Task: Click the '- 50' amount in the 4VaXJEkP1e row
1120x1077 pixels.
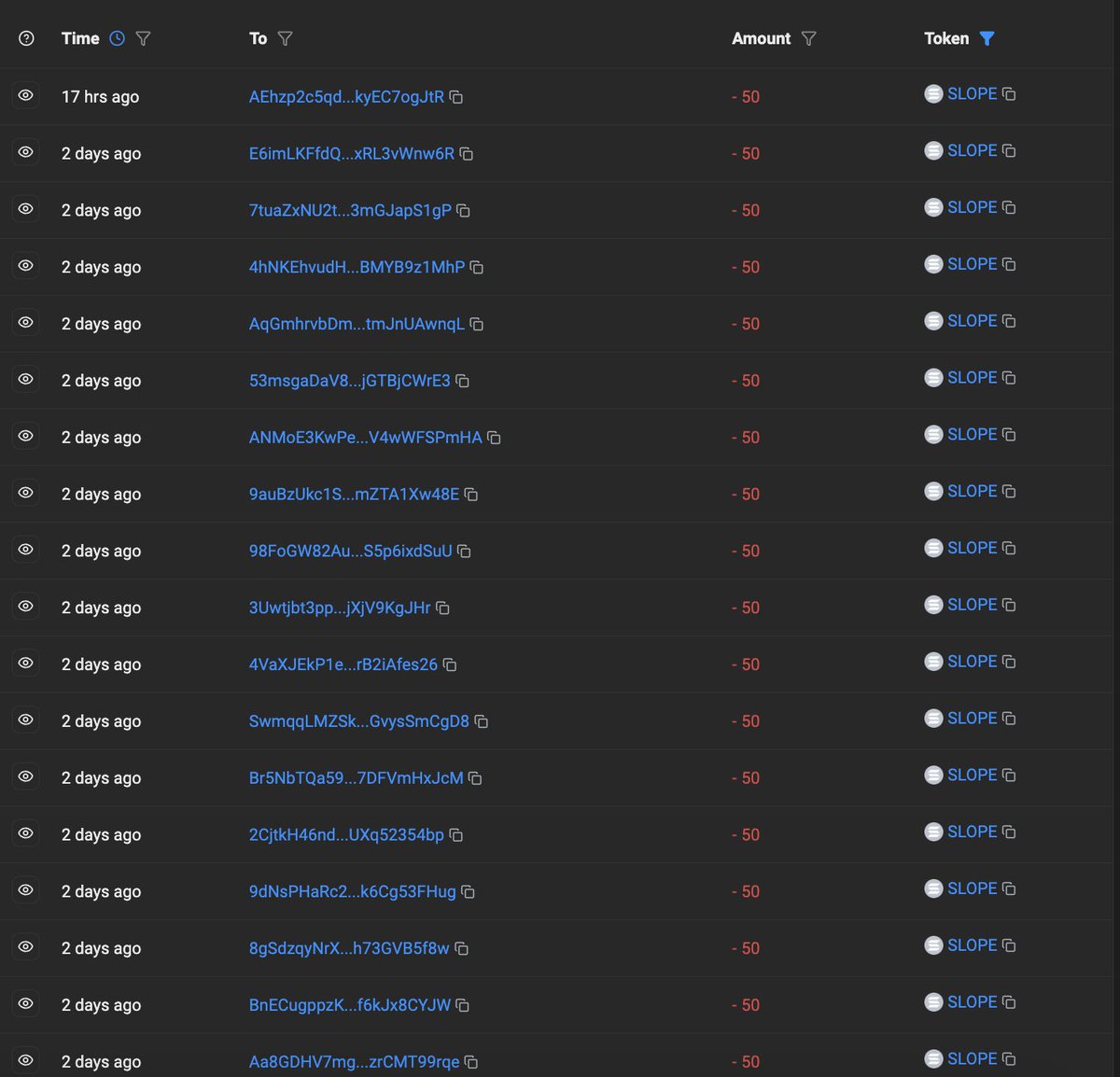Action: [746, 665]
